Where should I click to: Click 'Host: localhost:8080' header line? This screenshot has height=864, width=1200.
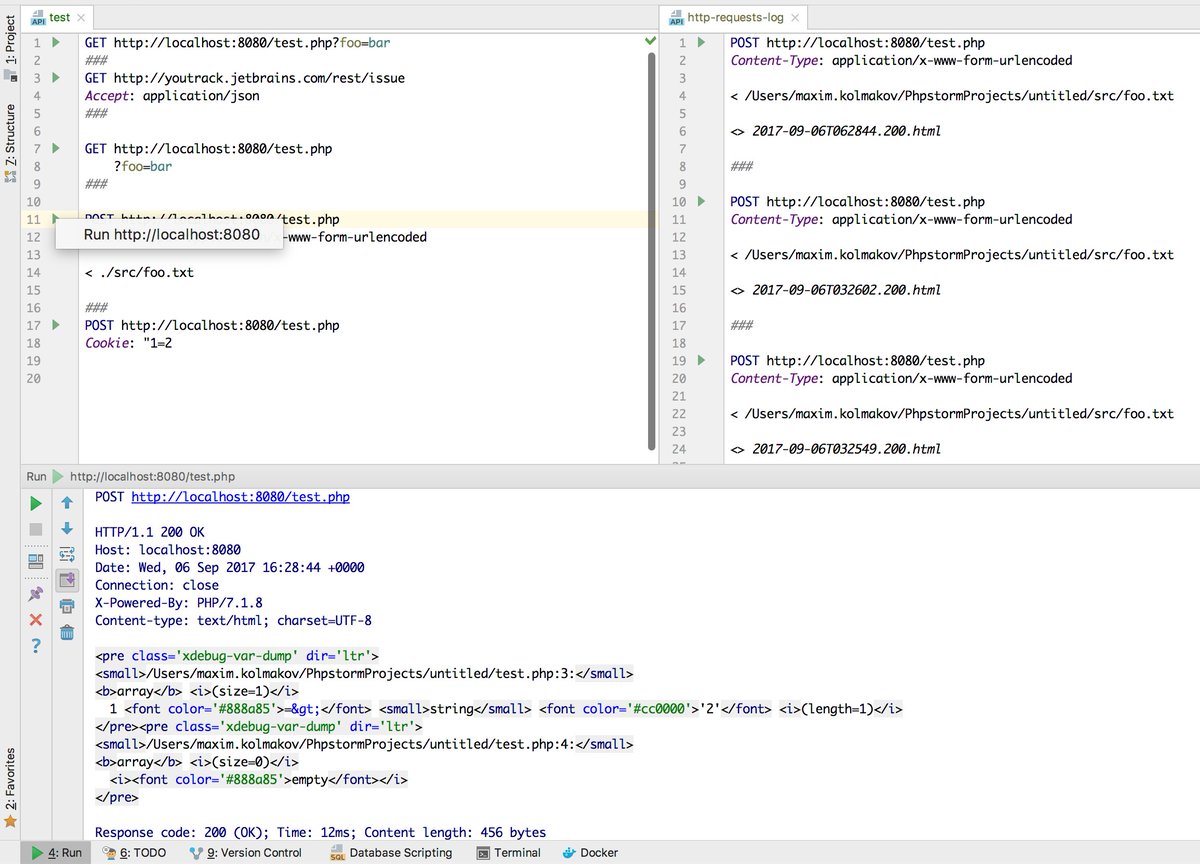tap(168, 550)
